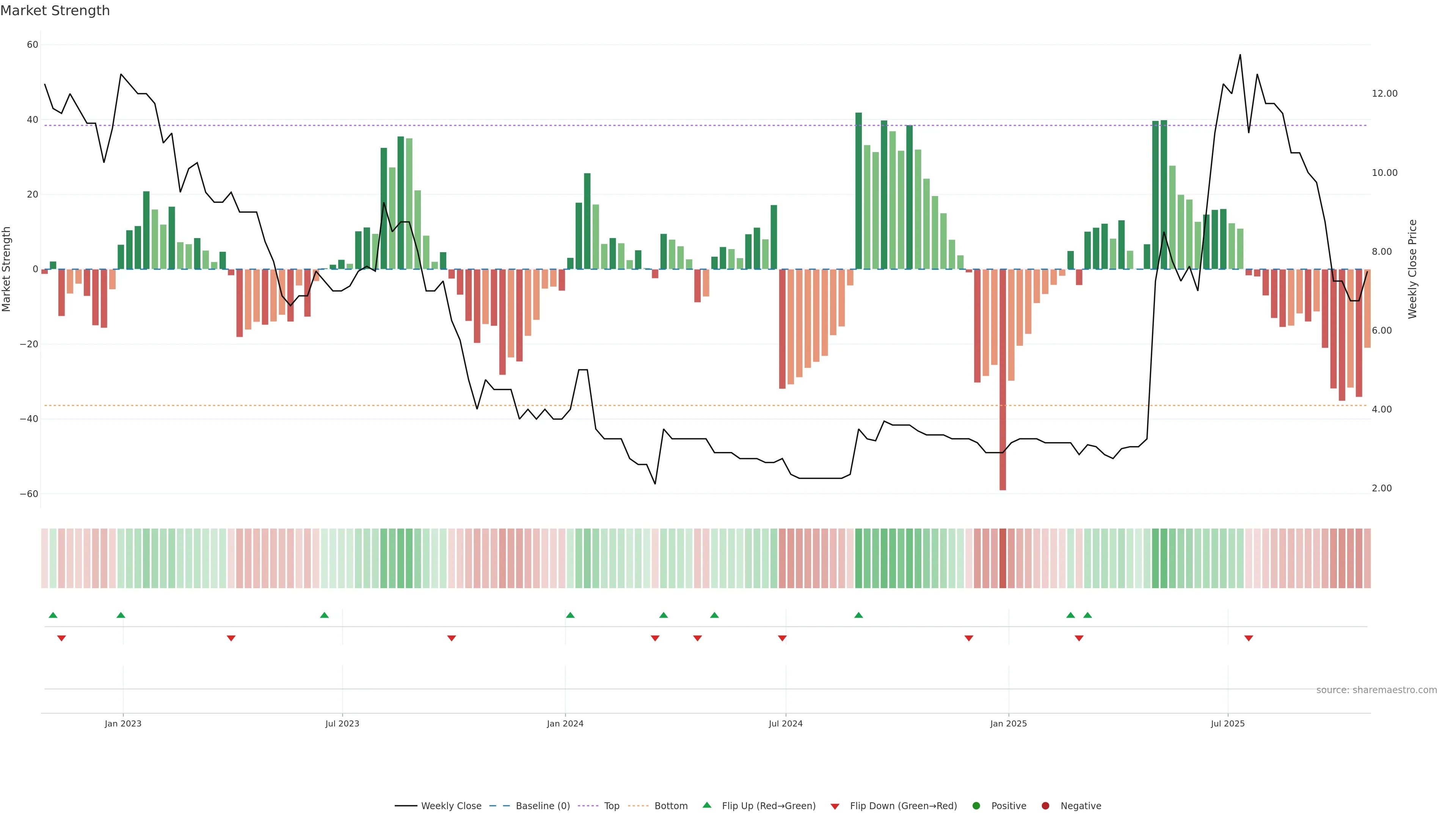
Task: Click the Jan 2023 x-axis label
Action: click(x=123, y=723)
